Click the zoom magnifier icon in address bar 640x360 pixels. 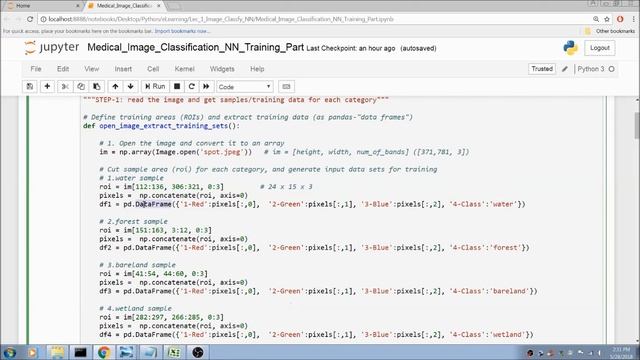(596, 19)
